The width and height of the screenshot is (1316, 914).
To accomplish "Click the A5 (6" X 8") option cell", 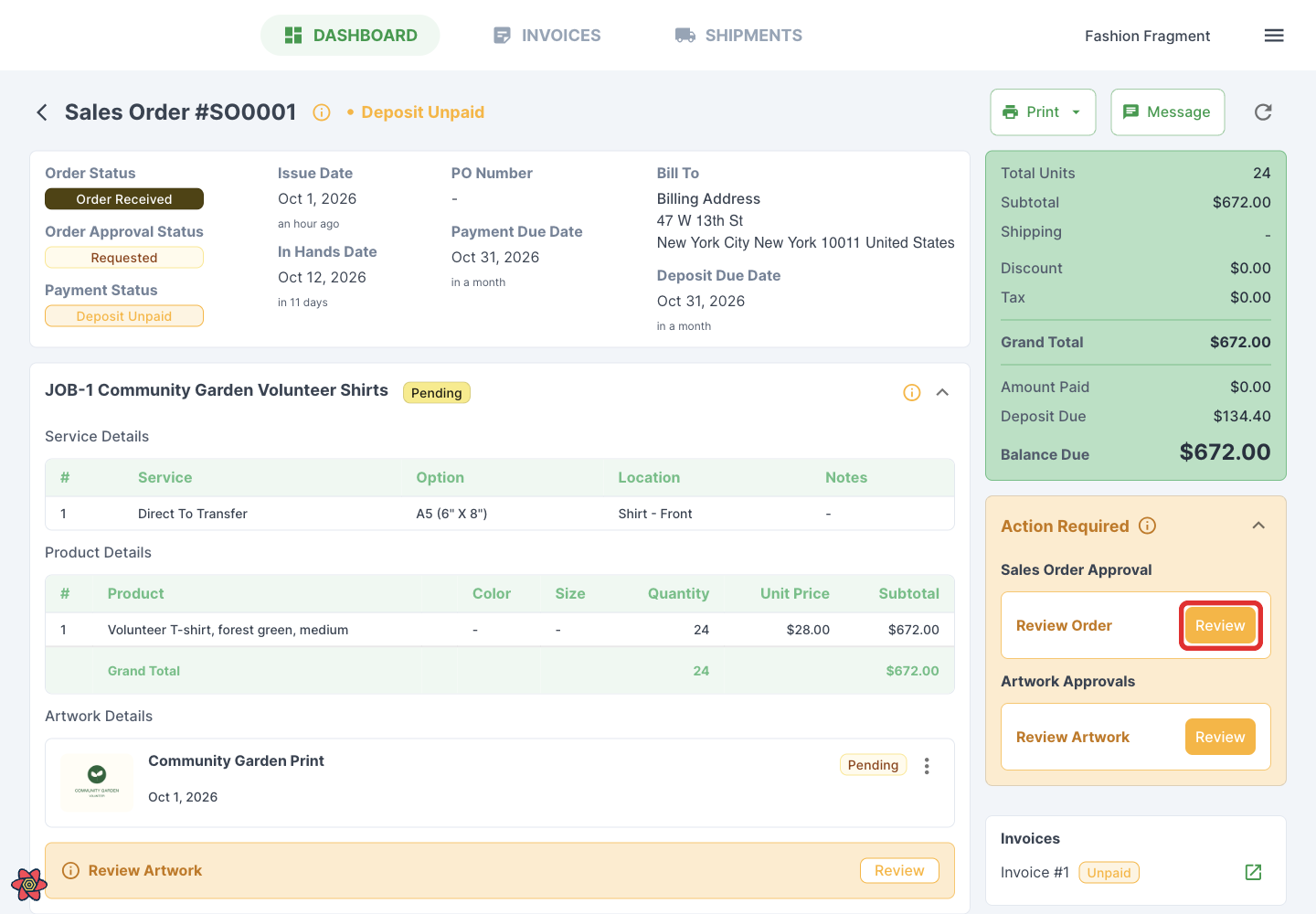I will 451,514.
